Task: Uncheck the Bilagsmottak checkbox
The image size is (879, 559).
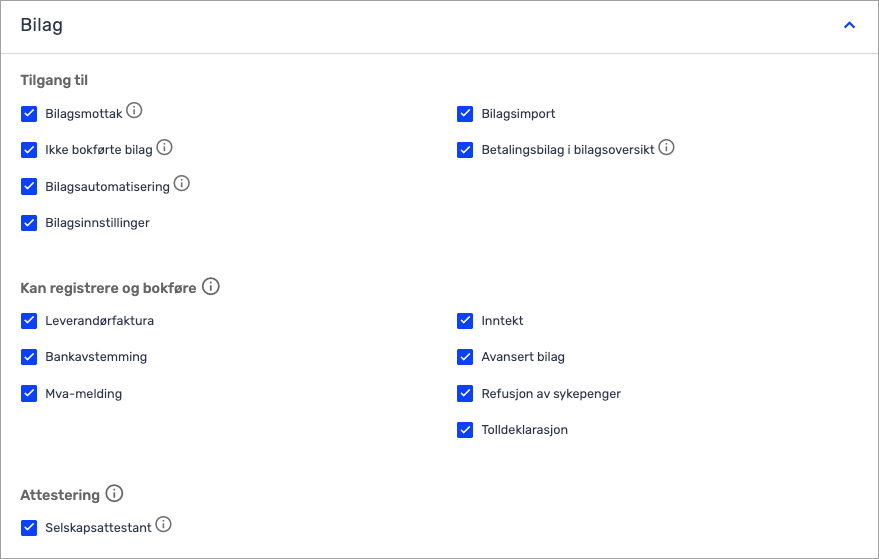Action: [29, 114]
